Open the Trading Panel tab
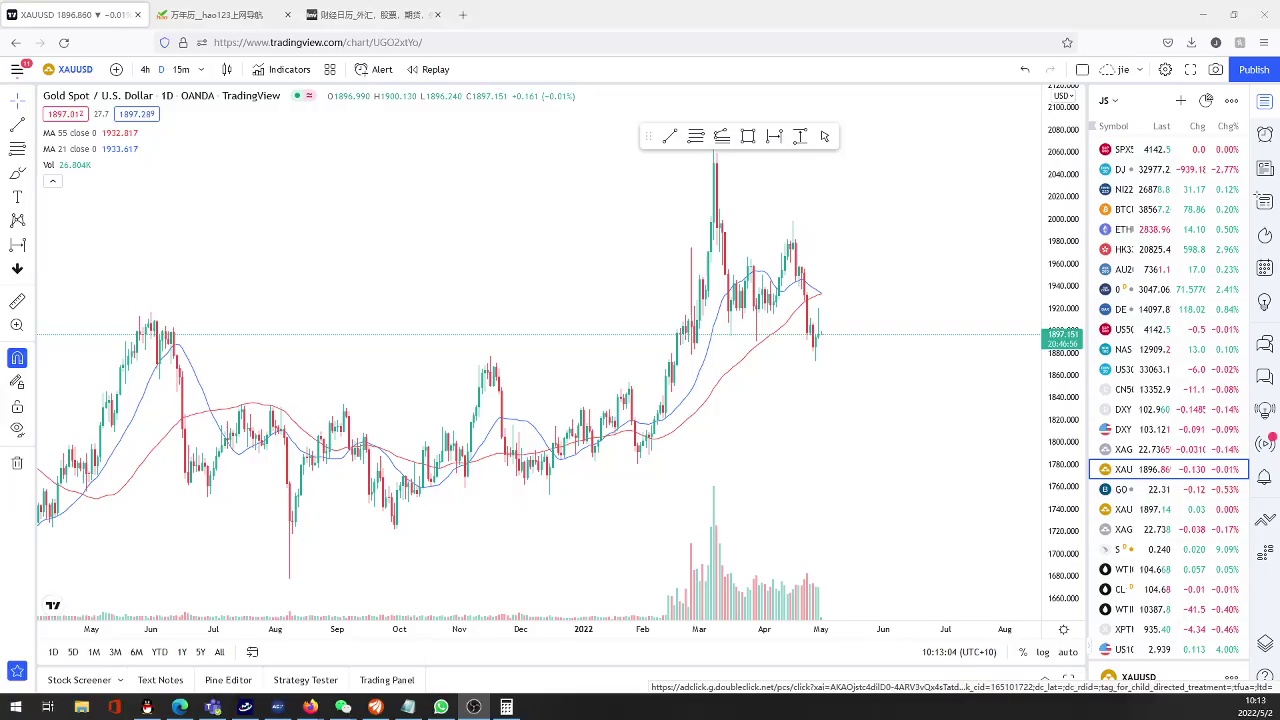The height and width of the screenshot is (720, 1280). 386,680
